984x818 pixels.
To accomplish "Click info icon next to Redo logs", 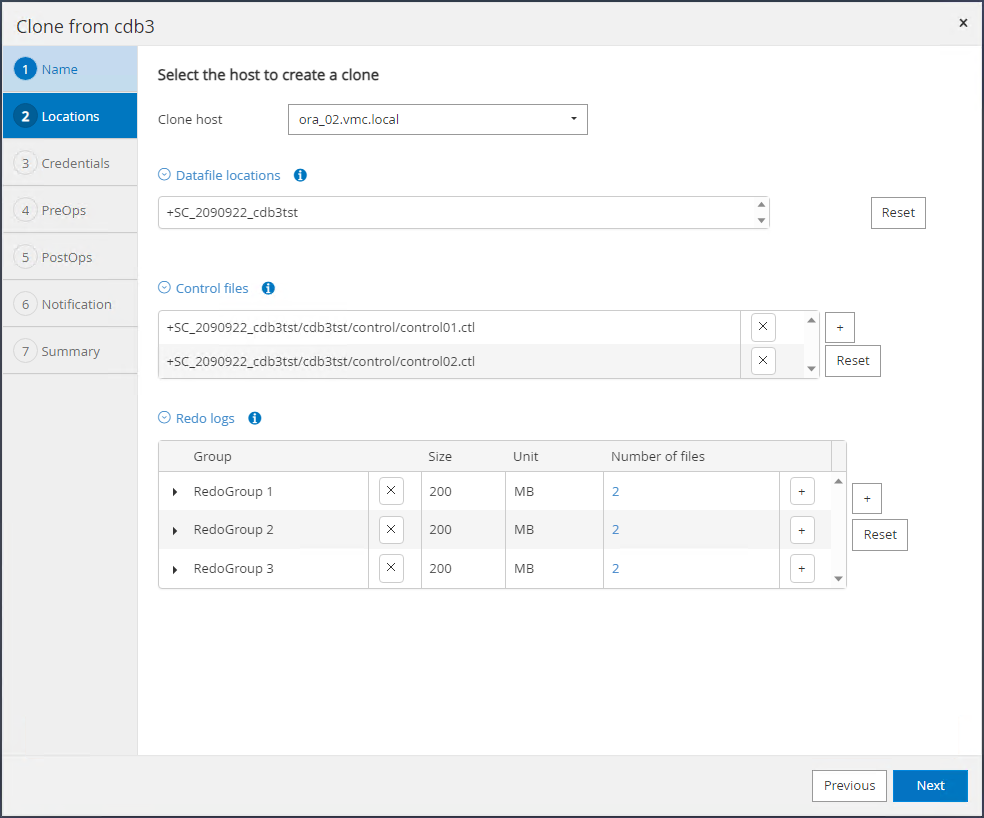I will tap(254, 418).
